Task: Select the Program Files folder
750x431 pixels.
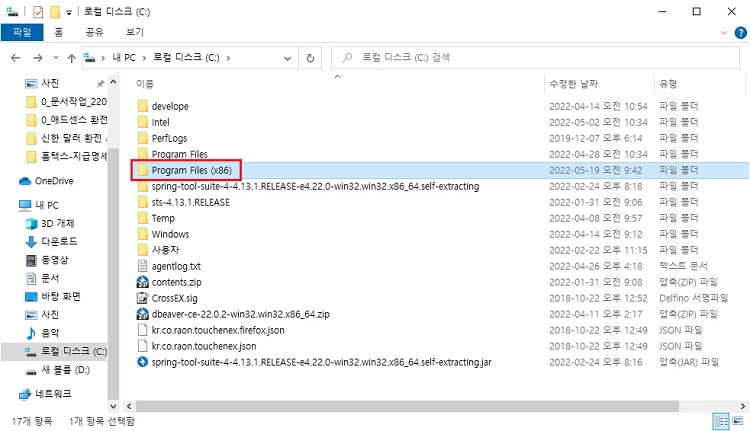Action: (179, 154)
